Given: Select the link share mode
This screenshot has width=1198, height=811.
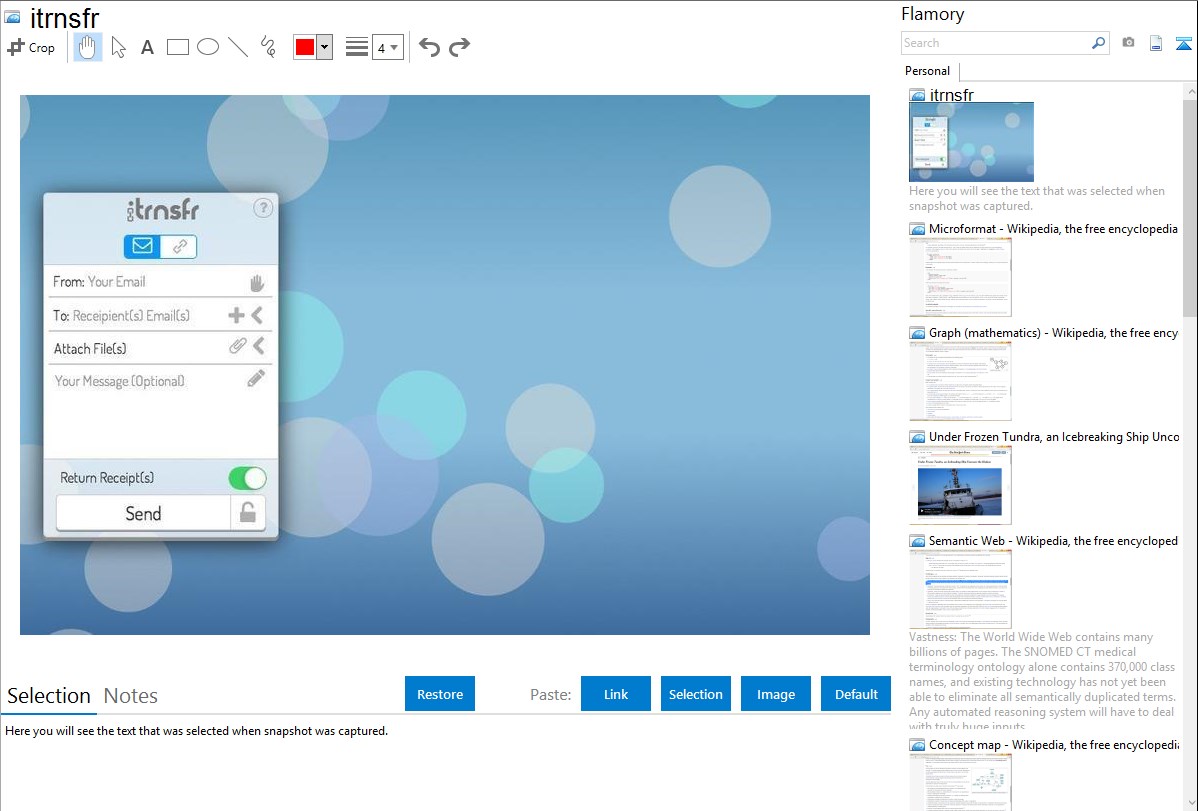Looking at the screenshot, I should [x=179, y=246].
